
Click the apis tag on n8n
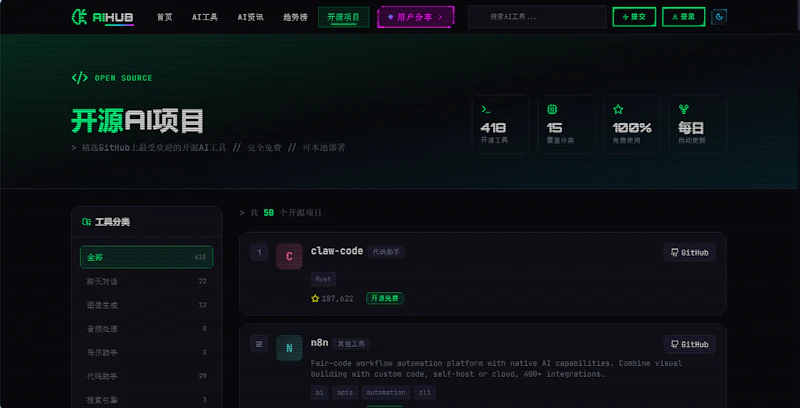pos(344,392)
